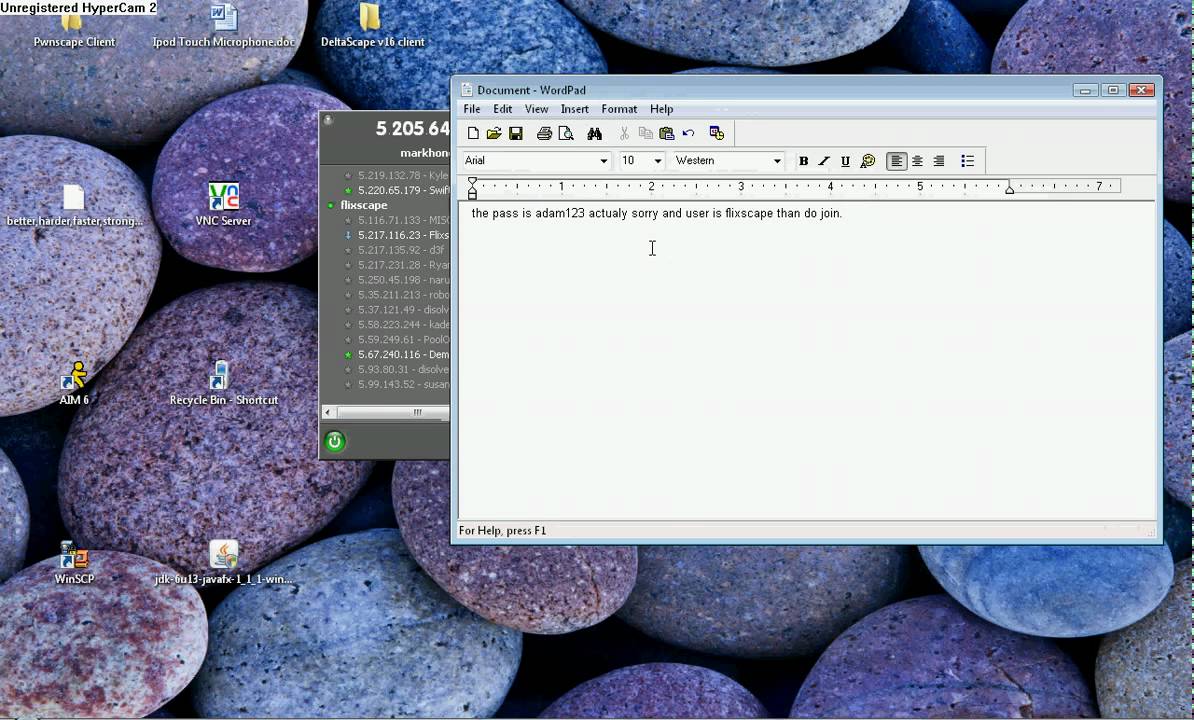The image size is (1194, 720).
Task: Click the Hamachi address 5.205.64 header
Action: pos(412,129)
